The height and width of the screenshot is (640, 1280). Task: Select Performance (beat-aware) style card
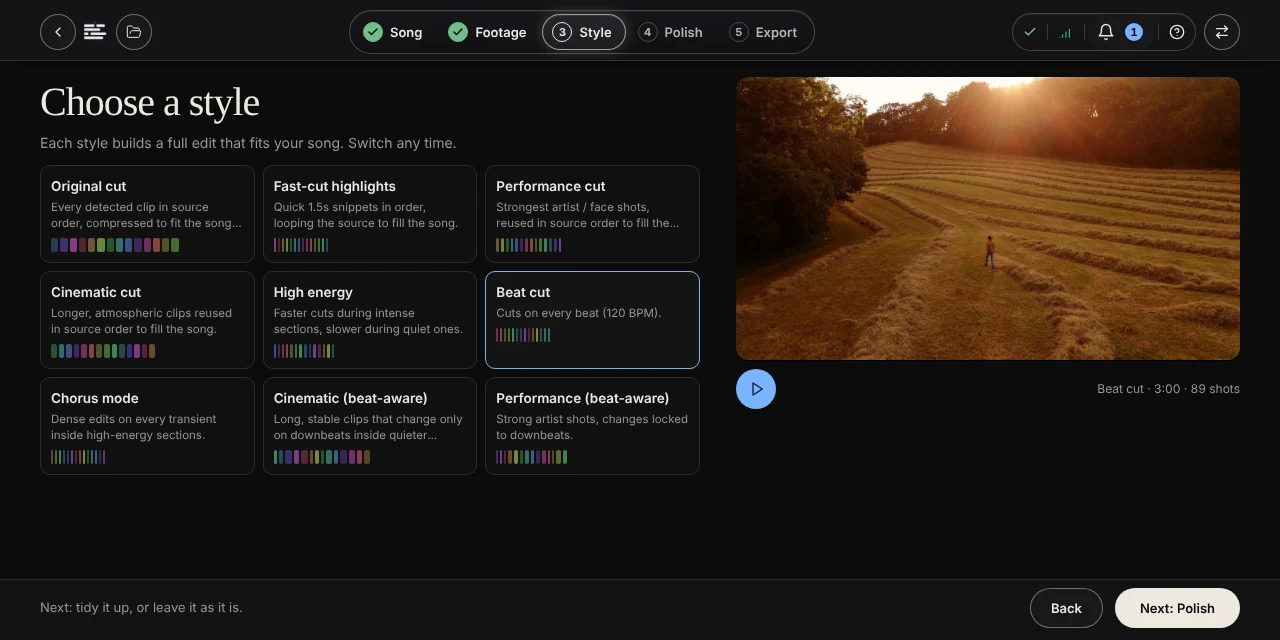(592, 426)
